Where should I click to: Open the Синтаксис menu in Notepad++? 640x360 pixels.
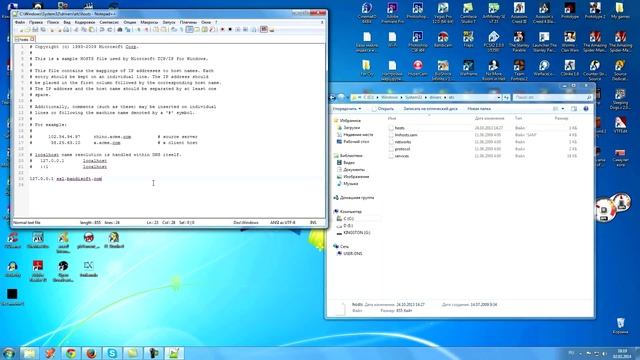[x=109, y=22]
